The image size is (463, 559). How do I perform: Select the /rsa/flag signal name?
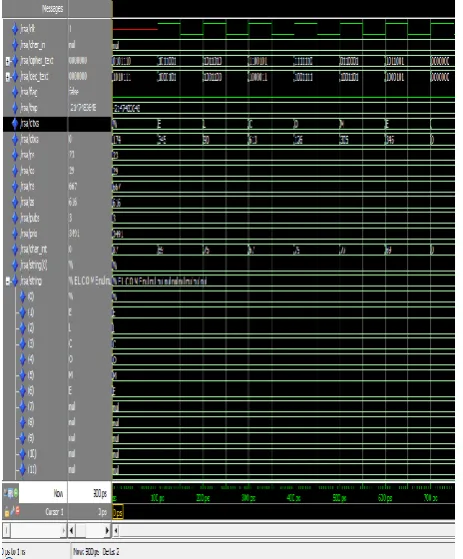tap(29, 92)
